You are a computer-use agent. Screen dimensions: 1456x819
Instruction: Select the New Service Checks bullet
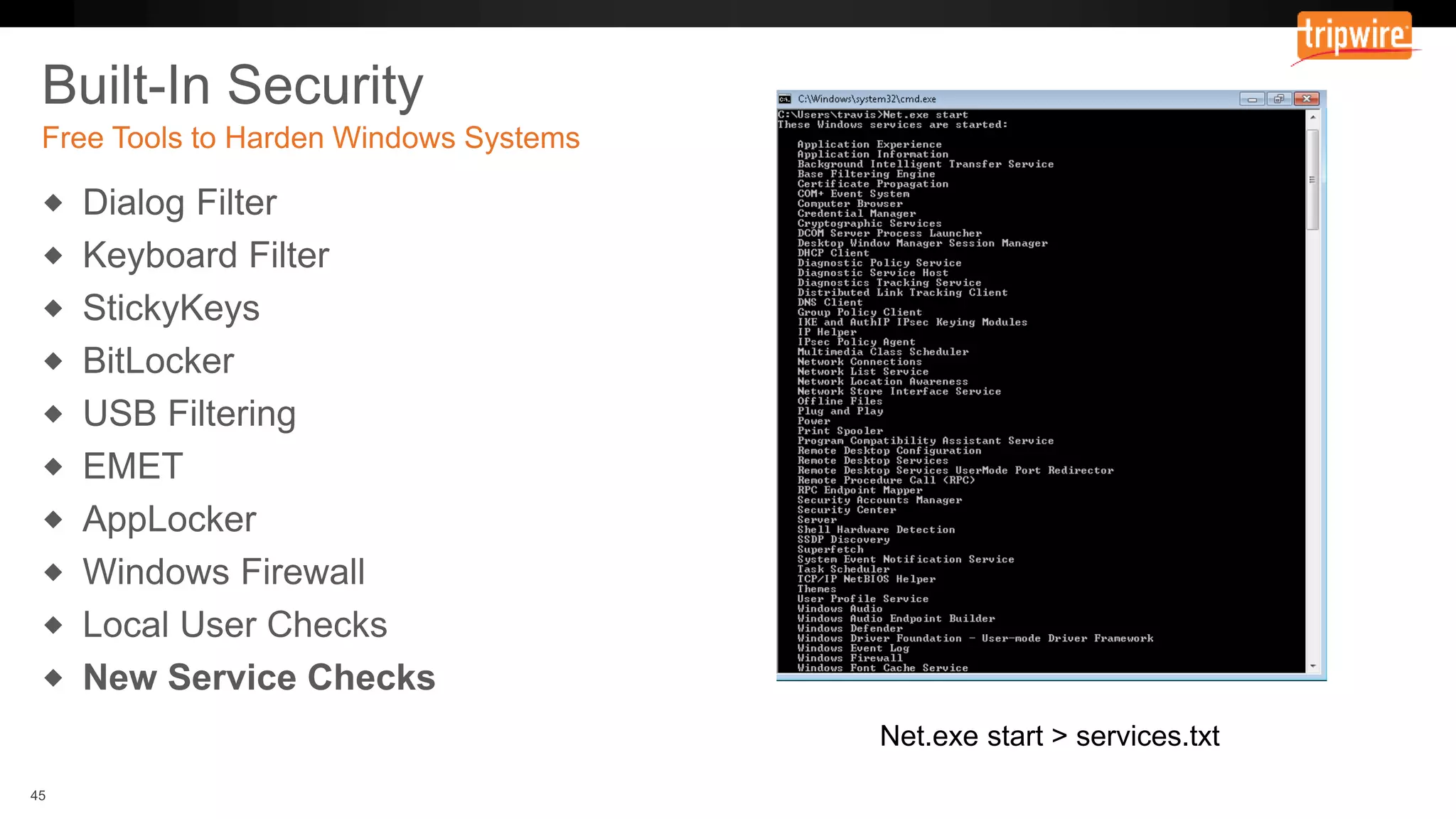(x=259, y=678)
